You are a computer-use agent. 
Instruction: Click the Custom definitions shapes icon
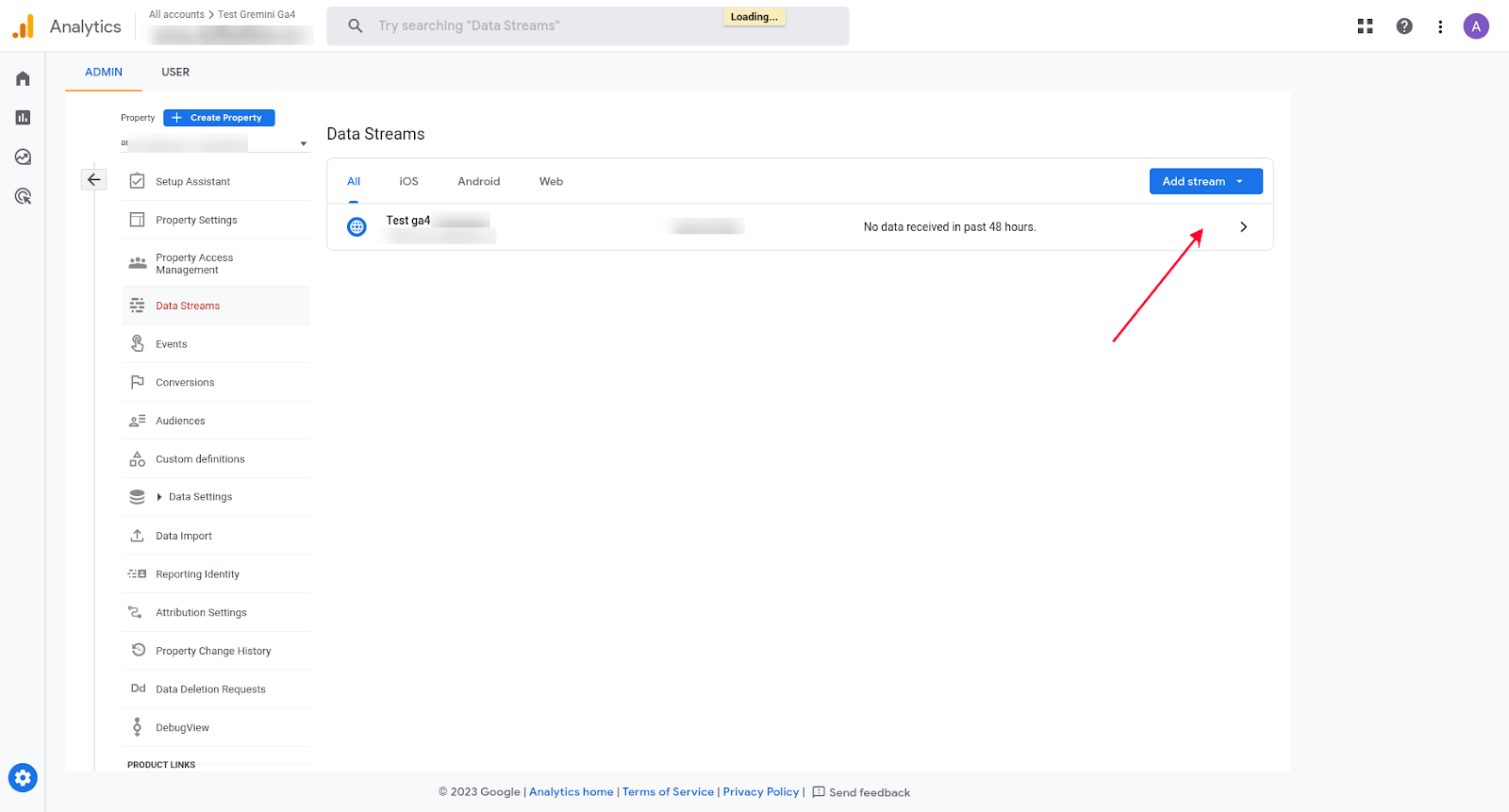coord(137,459)
